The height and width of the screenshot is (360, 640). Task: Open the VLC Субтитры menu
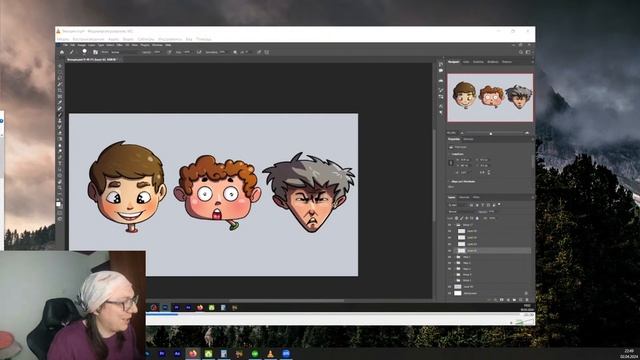pos(146,39)
